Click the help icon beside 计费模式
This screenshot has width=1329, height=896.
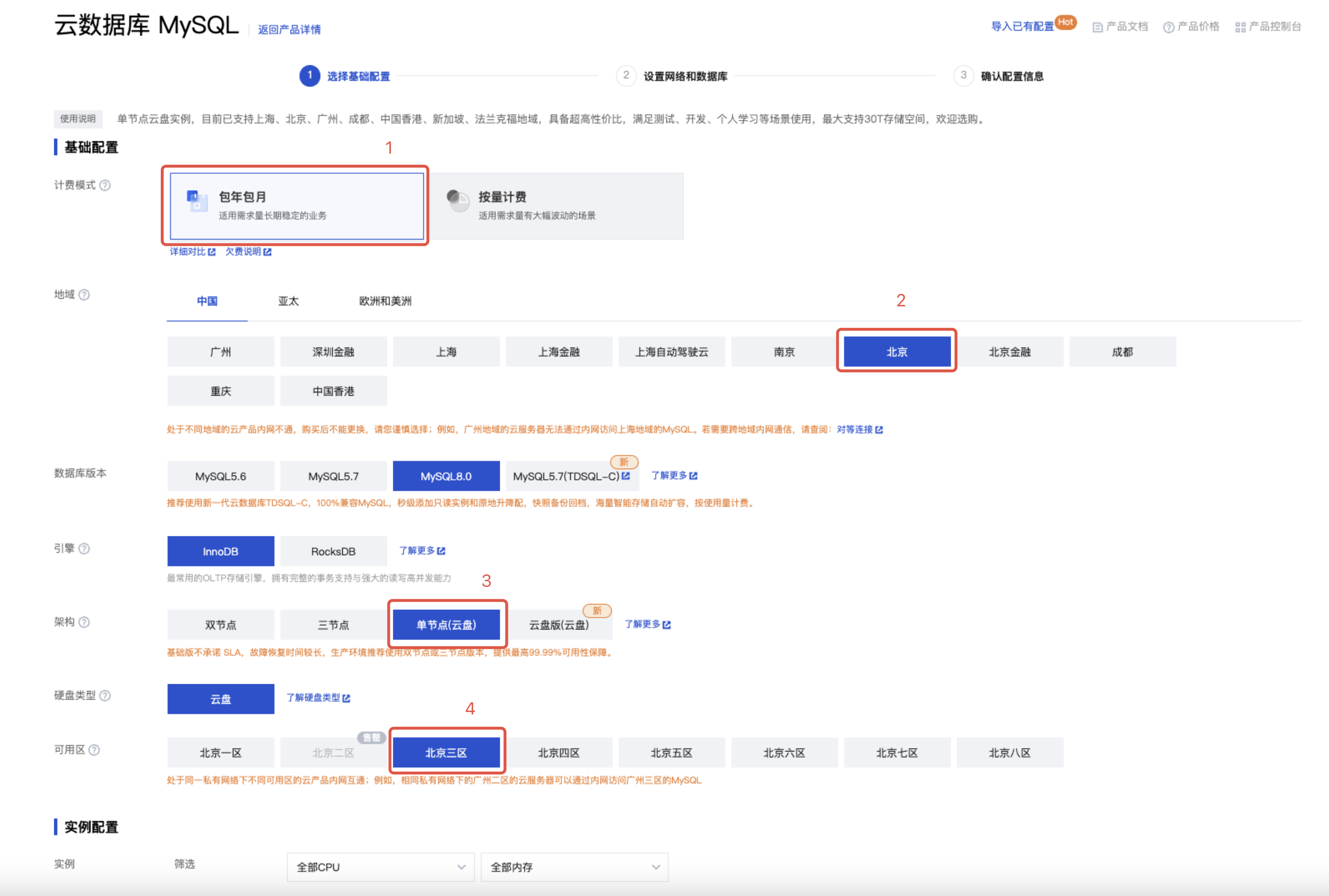click(x=105, y=185)
